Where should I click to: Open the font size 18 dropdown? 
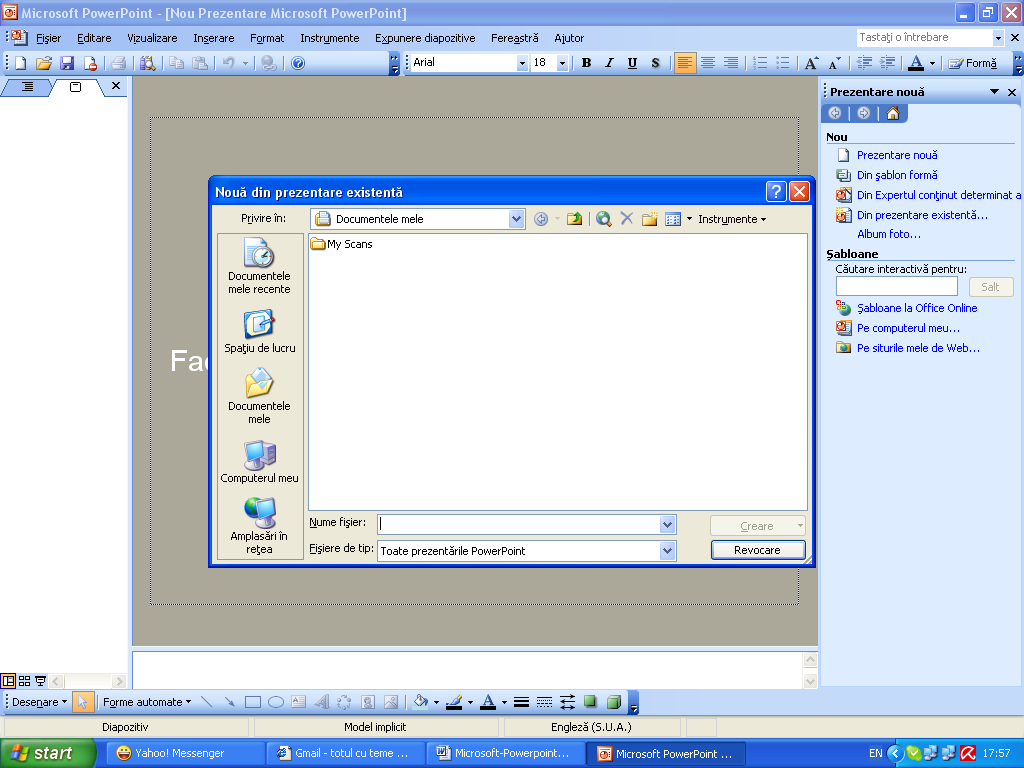(562, 63)
